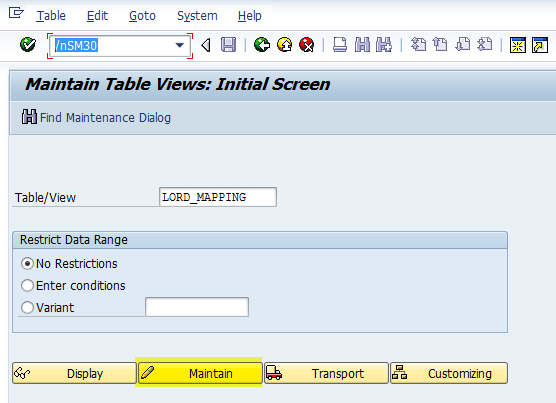Image resolution: width=556 pixels, height=403 pixels.
Task: Click the Print icon in toolbar
Action: tap(340, 45)
